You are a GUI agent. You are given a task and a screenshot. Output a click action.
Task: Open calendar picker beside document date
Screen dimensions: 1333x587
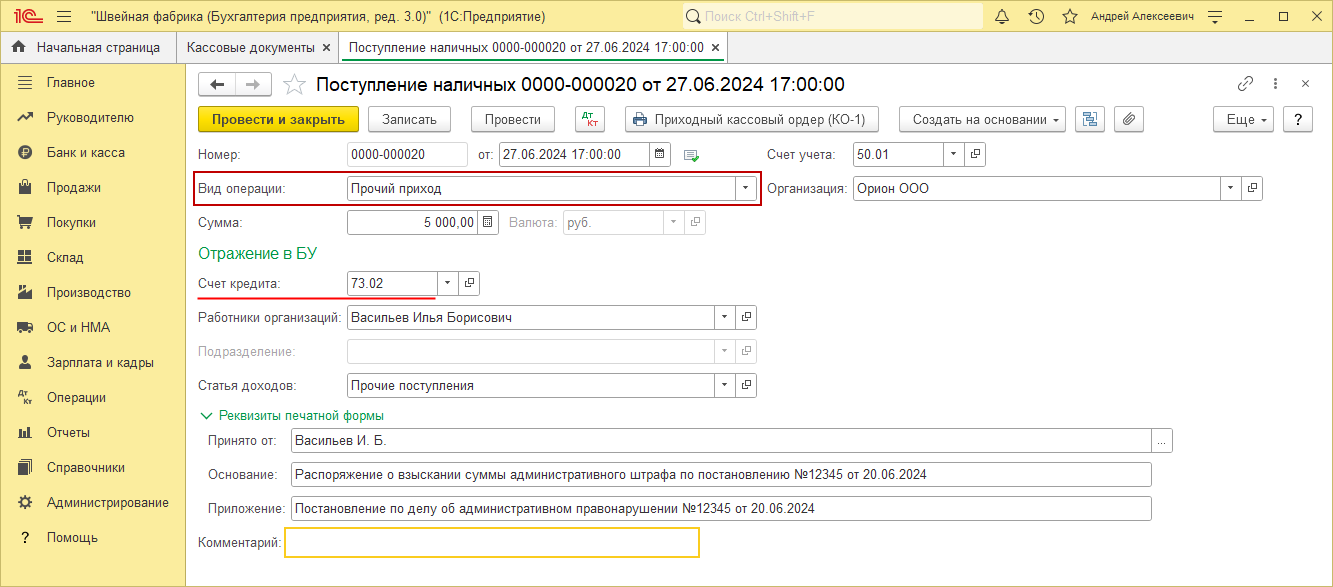pos(660,154)
